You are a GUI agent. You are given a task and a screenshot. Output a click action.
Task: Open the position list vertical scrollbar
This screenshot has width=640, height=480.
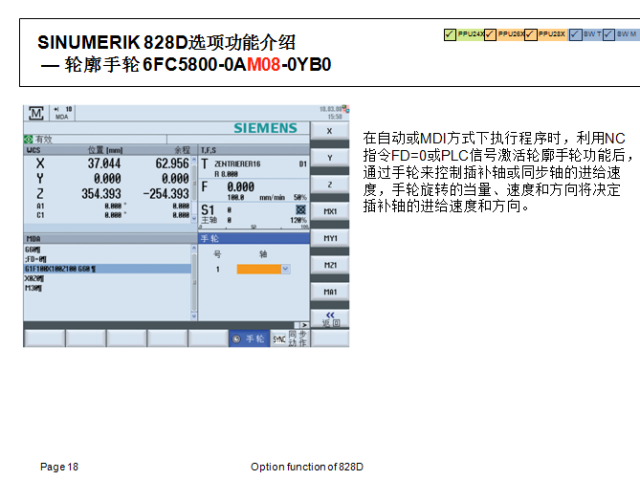click(194, 189)
